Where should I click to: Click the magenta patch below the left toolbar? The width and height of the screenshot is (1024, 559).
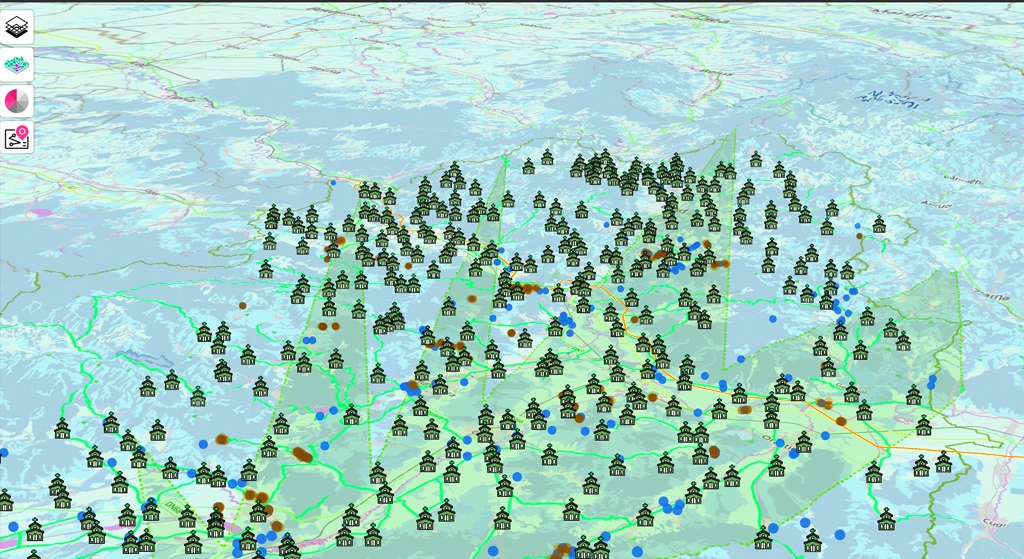[42, 212]
